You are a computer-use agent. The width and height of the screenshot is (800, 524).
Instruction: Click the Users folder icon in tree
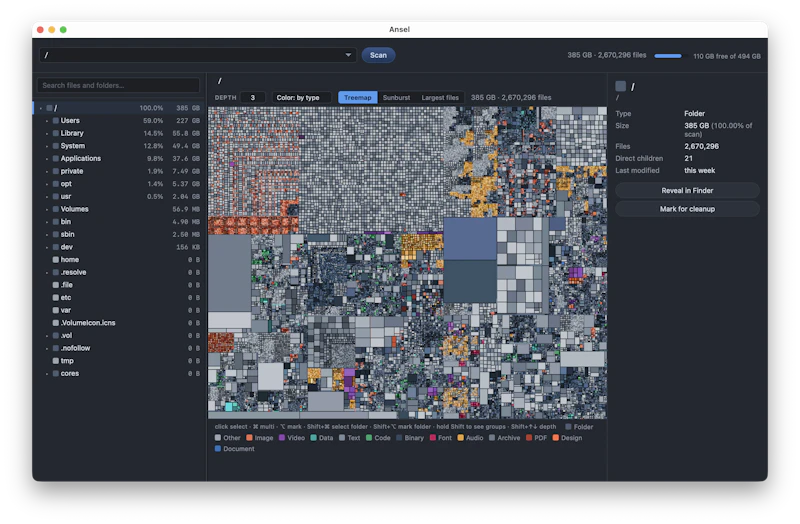56,121
